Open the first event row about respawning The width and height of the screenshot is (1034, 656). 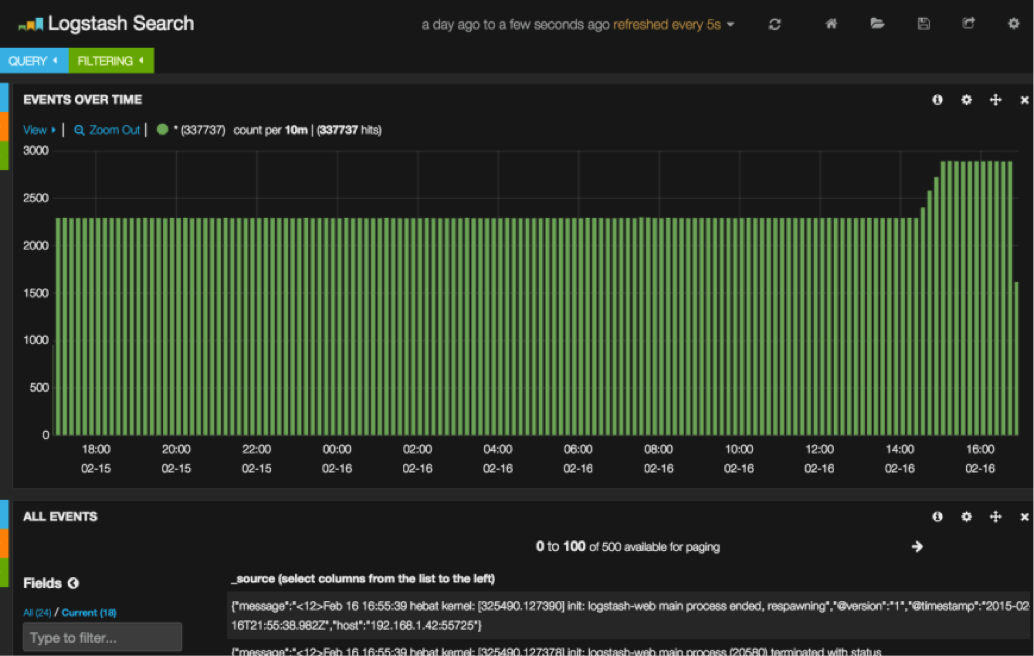click(x=630, y=615)
